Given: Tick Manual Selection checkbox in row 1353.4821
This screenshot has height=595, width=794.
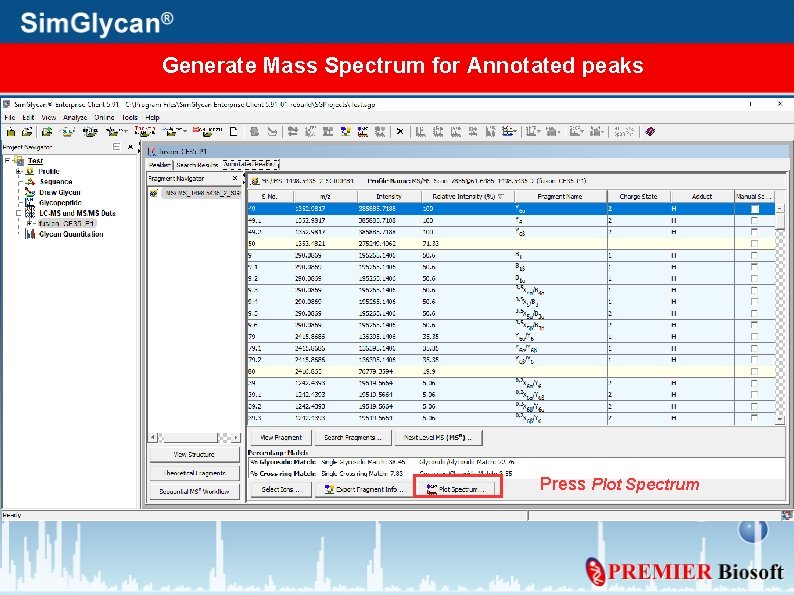Looking at the screenshot, I should click(755, 244).
